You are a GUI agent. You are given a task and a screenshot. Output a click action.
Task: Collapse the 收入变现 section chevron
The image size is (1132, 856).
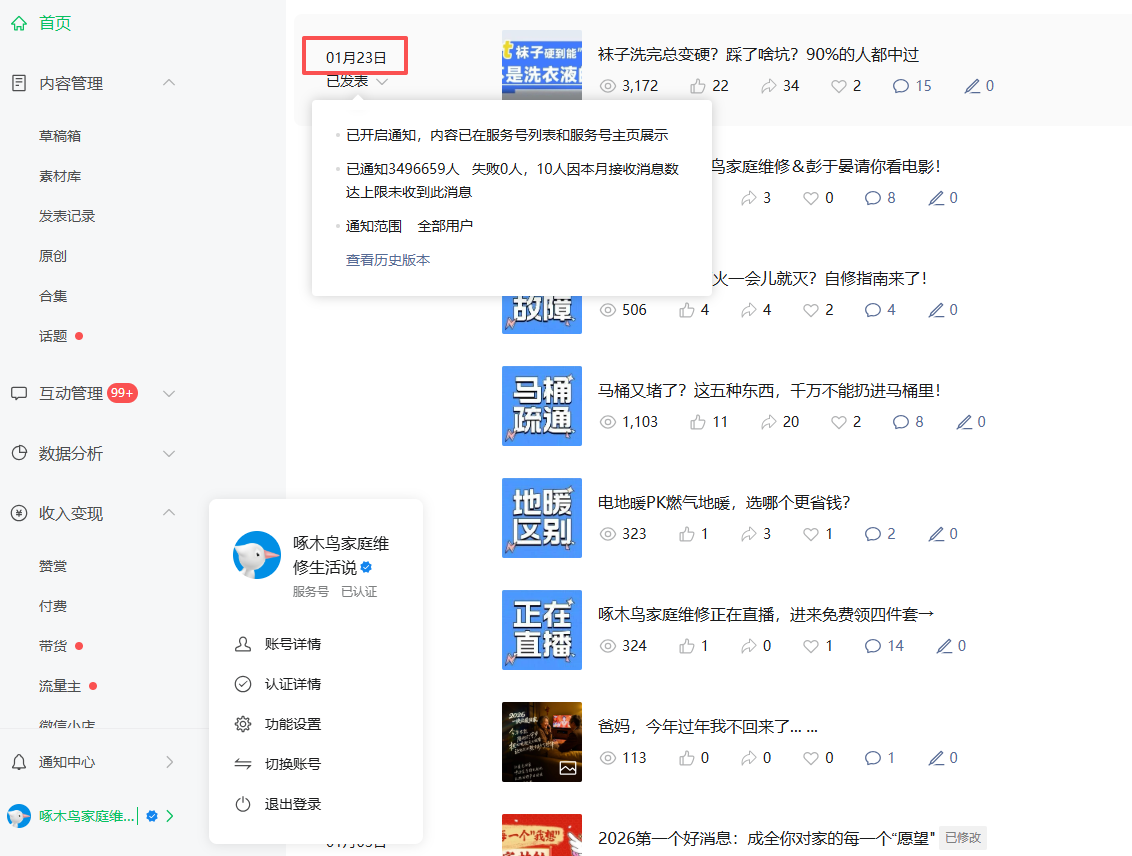pyautogui.click(x=169, y=512)
